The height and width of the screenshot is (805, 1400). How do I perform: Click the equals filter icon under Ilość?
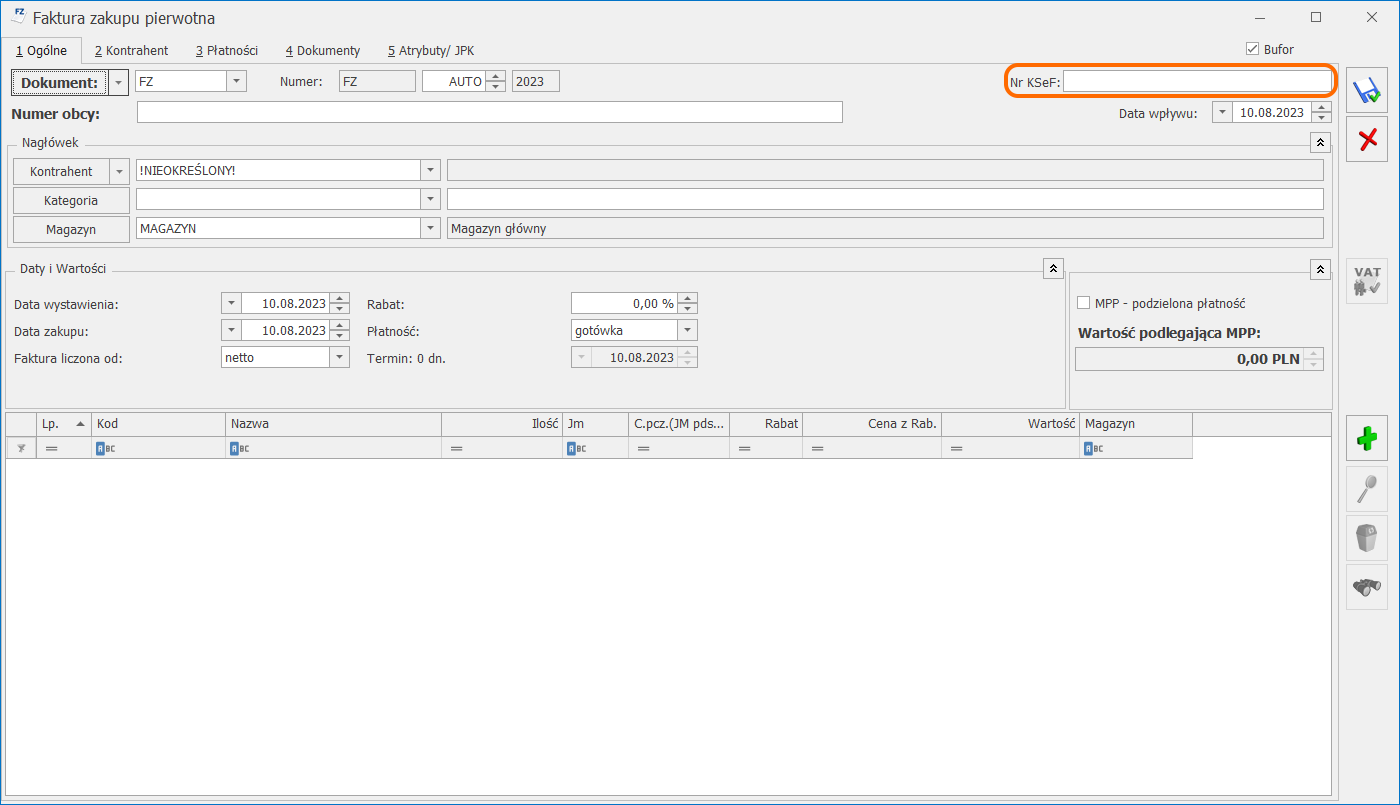pos(456,449)
